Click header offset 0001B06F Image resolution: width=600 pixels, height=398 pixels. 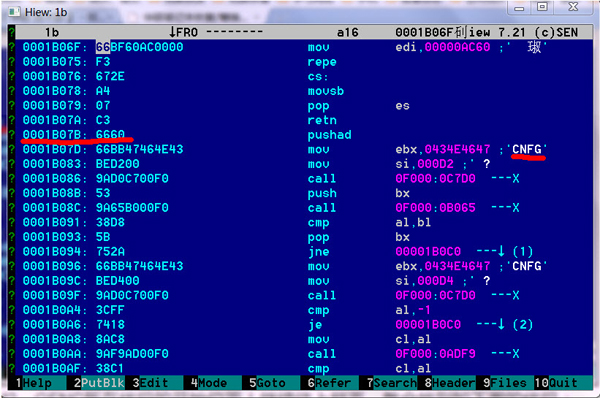click(x=424, y=33)
